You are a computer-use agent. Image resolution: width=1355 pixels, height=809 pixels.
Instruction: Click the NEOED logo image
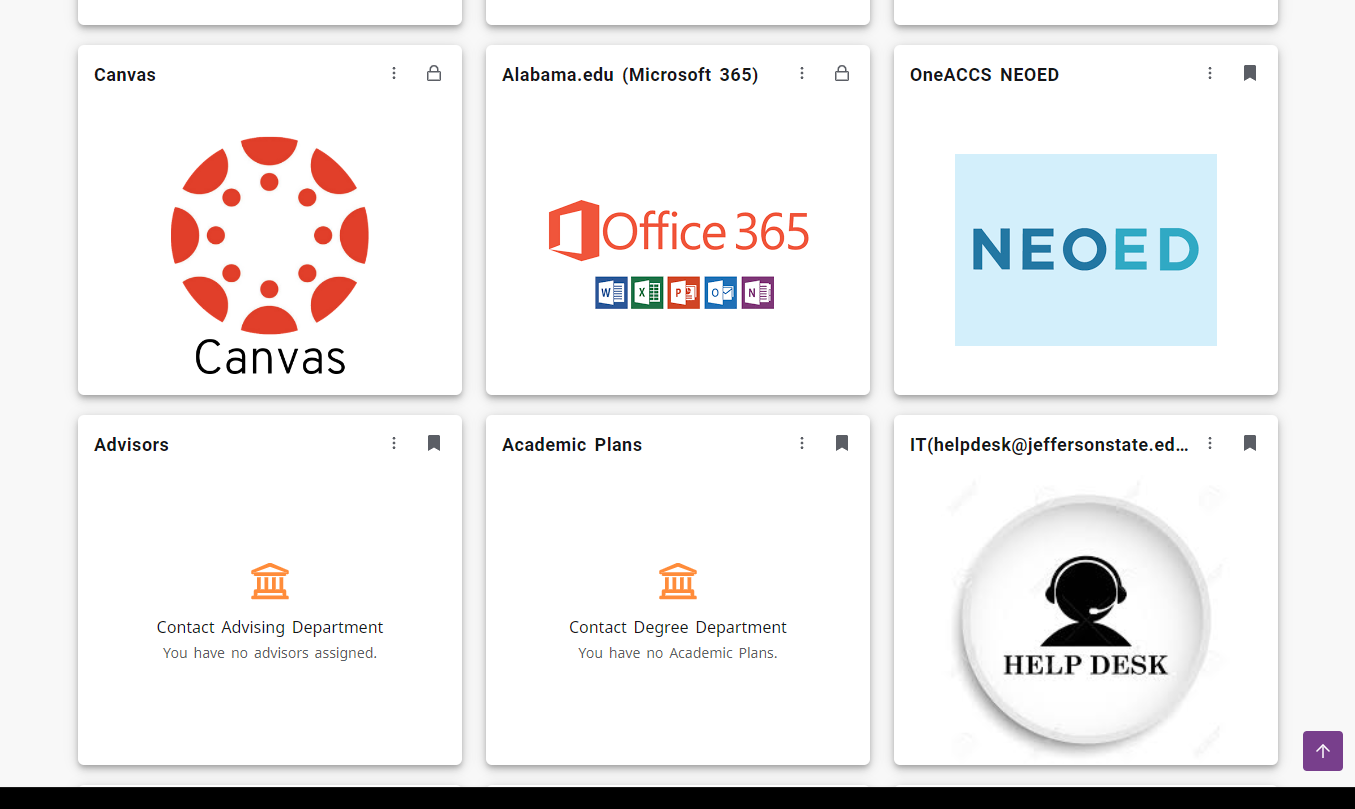pos(1086,250)
